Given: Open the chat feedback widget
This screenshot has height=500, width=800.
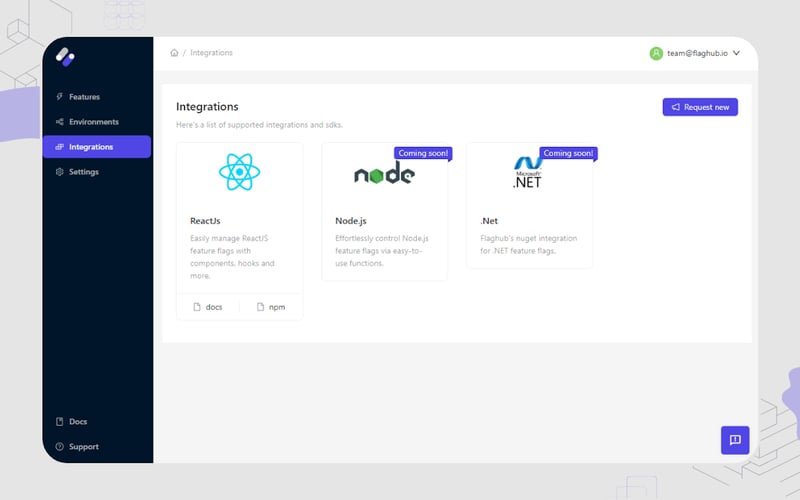Looking at the screenshot, I should (735, 440).
